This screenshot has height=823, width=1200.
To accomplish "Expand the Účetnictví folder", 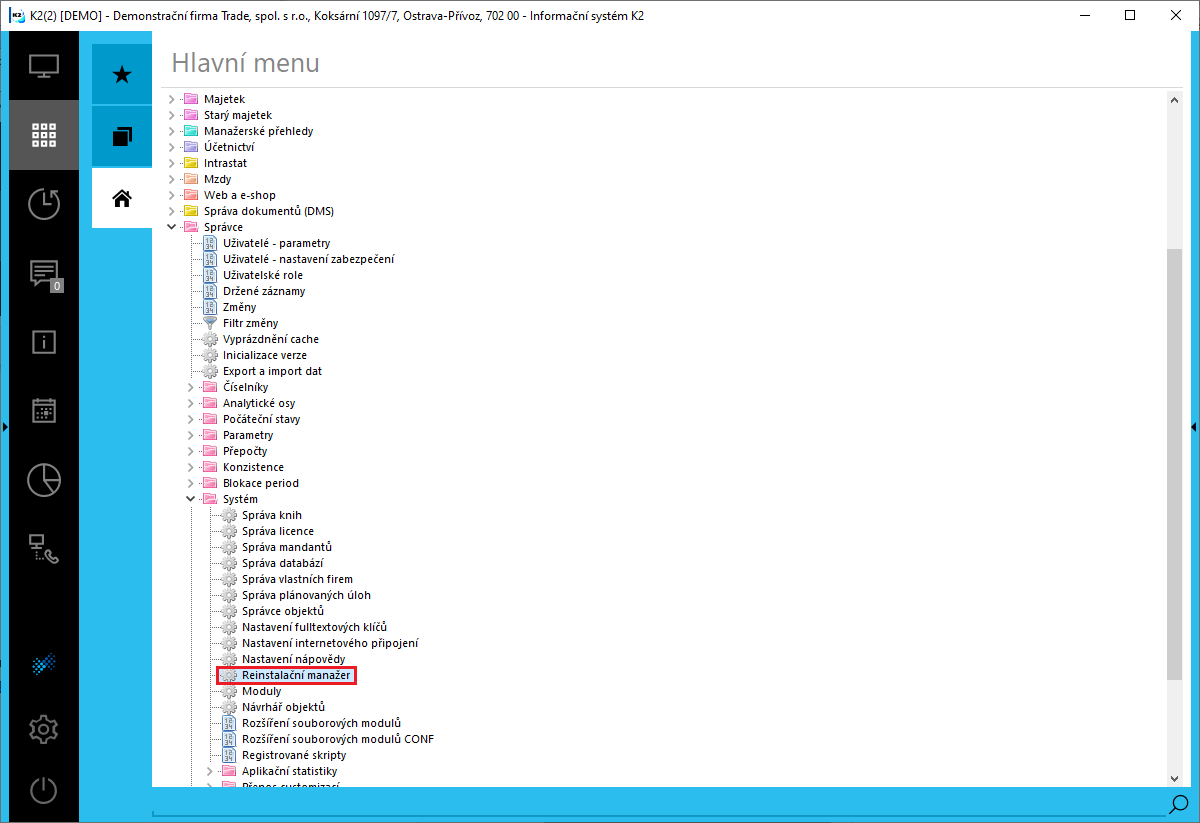I will point(171,147).
